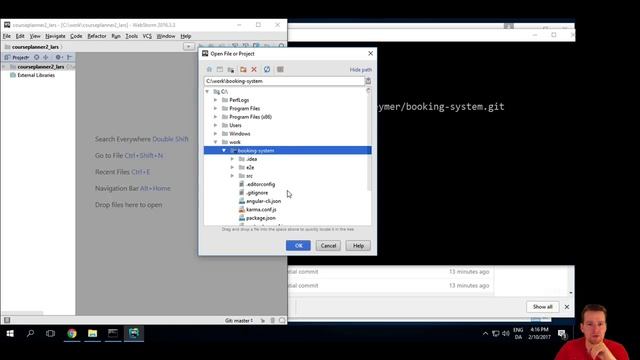Open Chrome from taskbar

click(x=72, y=333)
